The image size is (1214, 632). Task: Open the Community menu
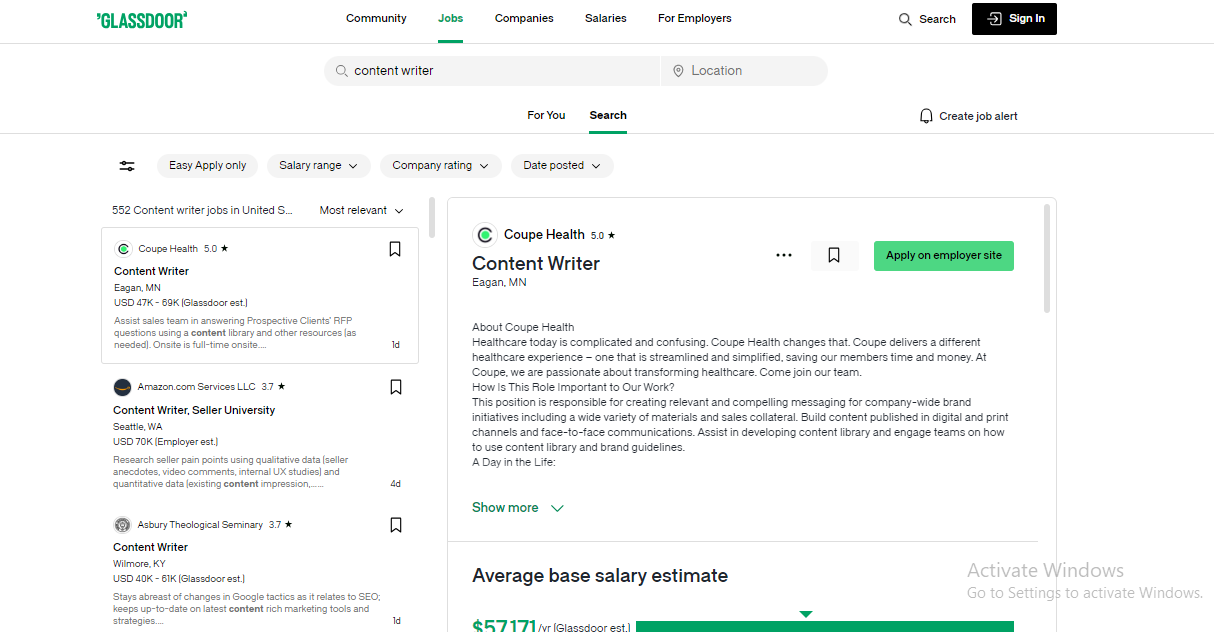pos(376,19)
